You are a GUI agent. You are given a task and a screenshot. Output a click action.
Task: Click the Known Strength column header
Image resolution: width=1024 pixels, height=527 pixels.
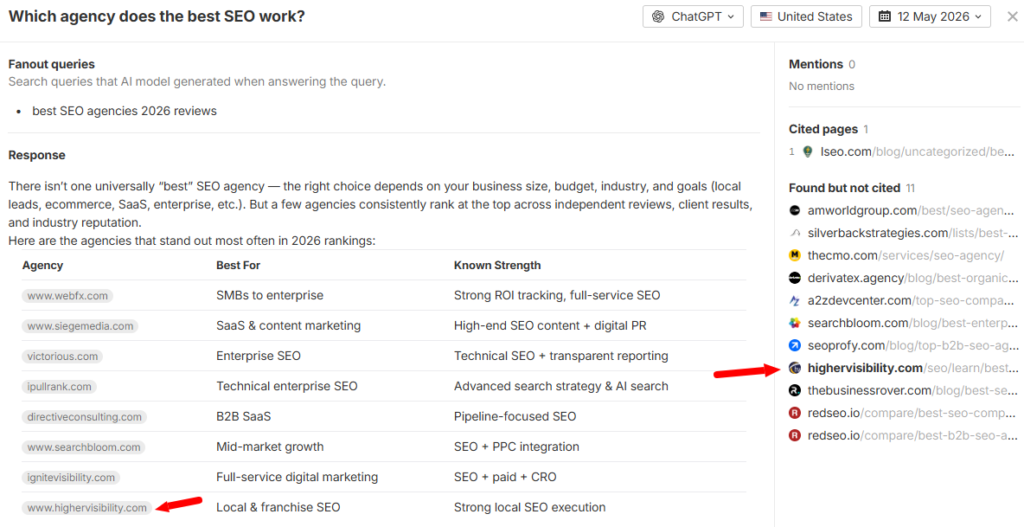pyautogui.click(x=497, y=265)
